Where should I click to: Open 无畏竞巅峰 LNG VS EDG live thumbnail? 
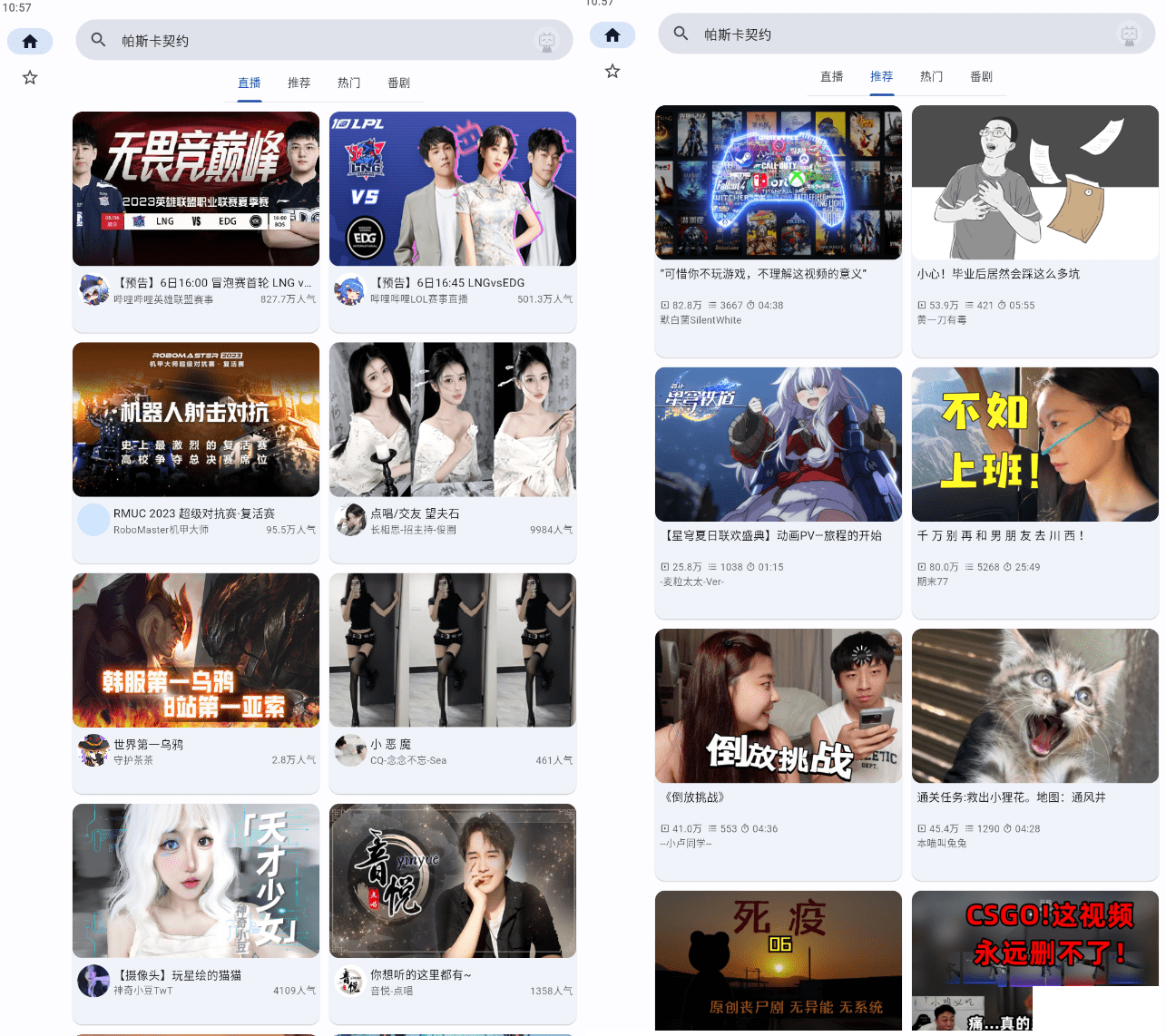click(196, 189)
